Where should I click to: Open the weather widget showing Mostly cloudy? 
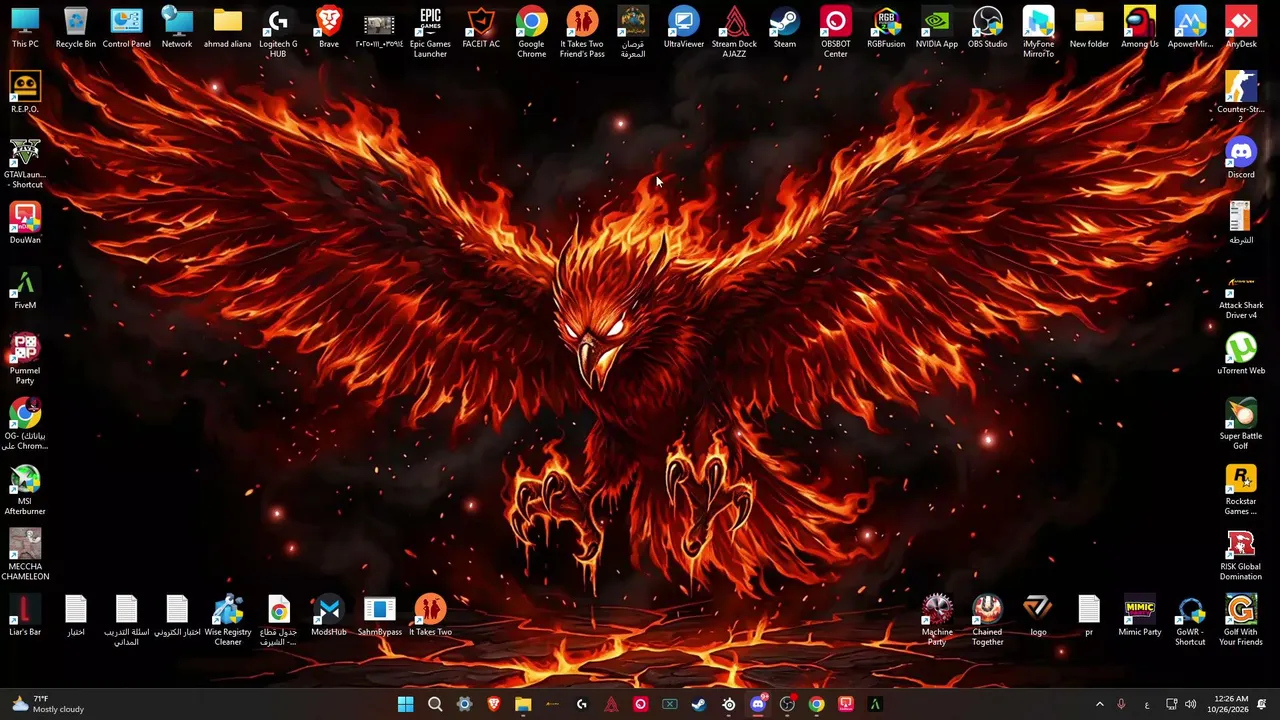46,704
